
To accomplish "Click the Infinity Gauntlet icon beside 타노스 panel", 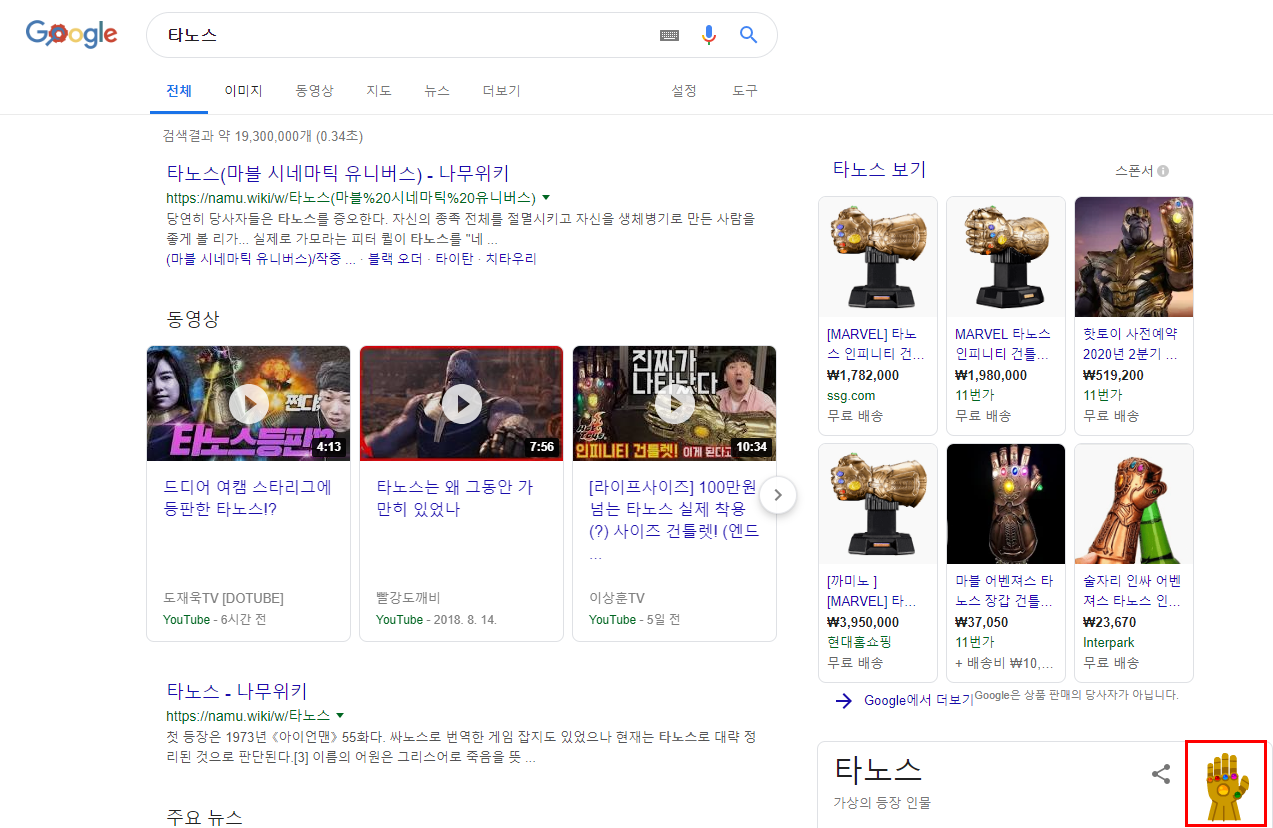I will (1225, 784).
